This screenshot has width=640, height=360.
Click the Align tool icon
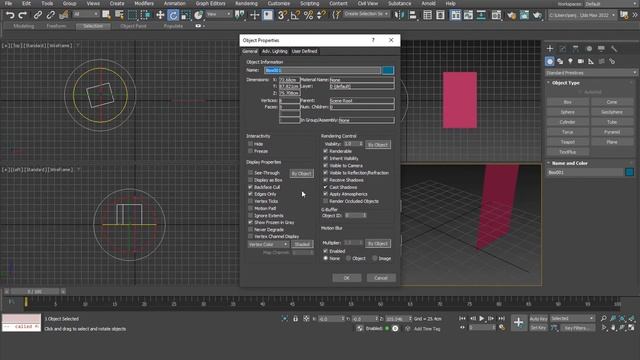click(x=412, y=15)
